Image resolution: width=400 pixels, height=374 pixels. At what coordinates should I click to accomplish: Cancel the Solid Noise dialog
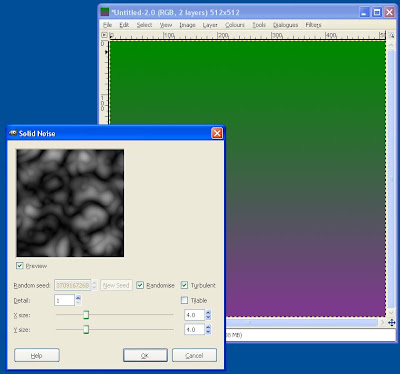(x=194, y=355)
